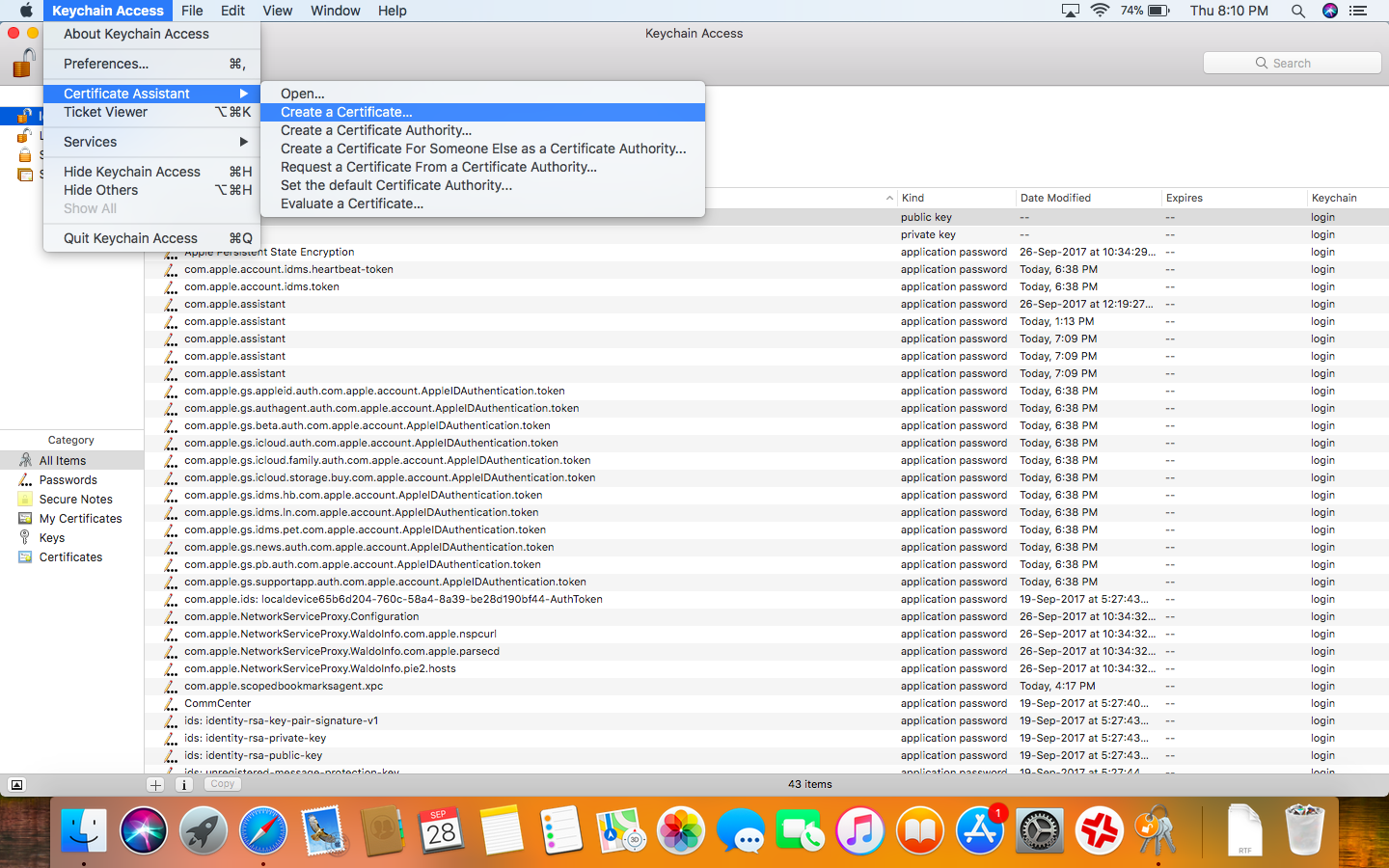This screenshot has width=1389, height=868.
Task: Choose Quit Keychain Access
Action: tap(151, 238)
